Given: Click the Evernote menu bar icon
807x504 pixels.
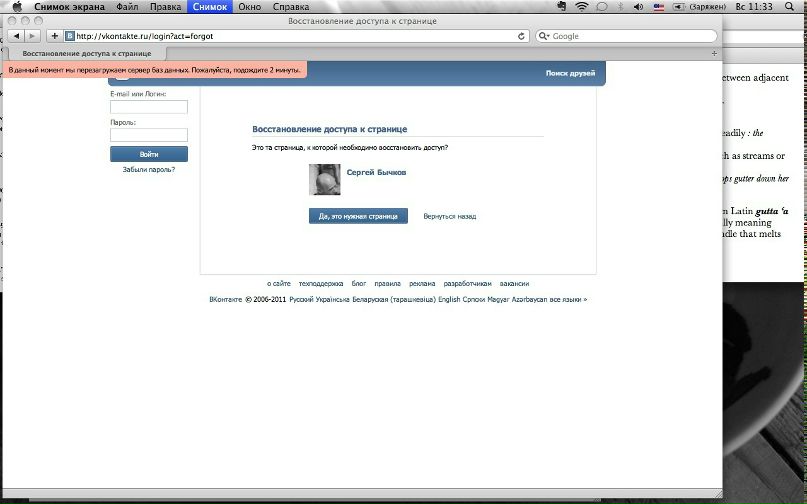Looking at the screenshot, I should pyautogui.click(x=562, y=6).
